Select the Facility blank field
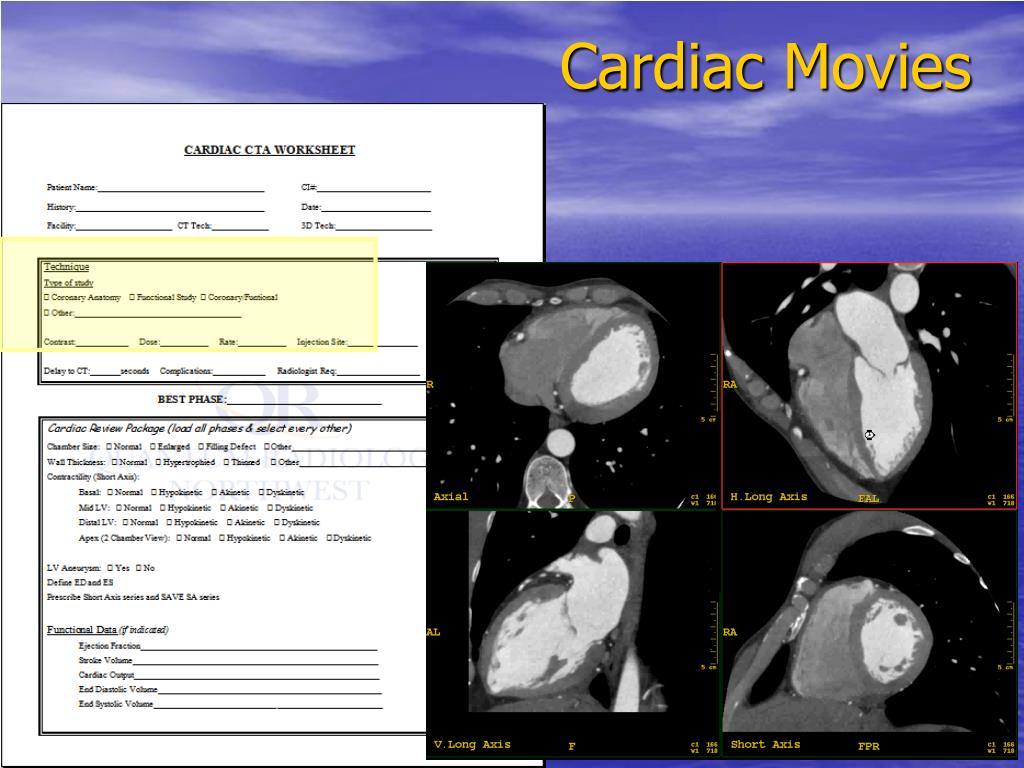The image size is (1024, 768). (124, 228)
